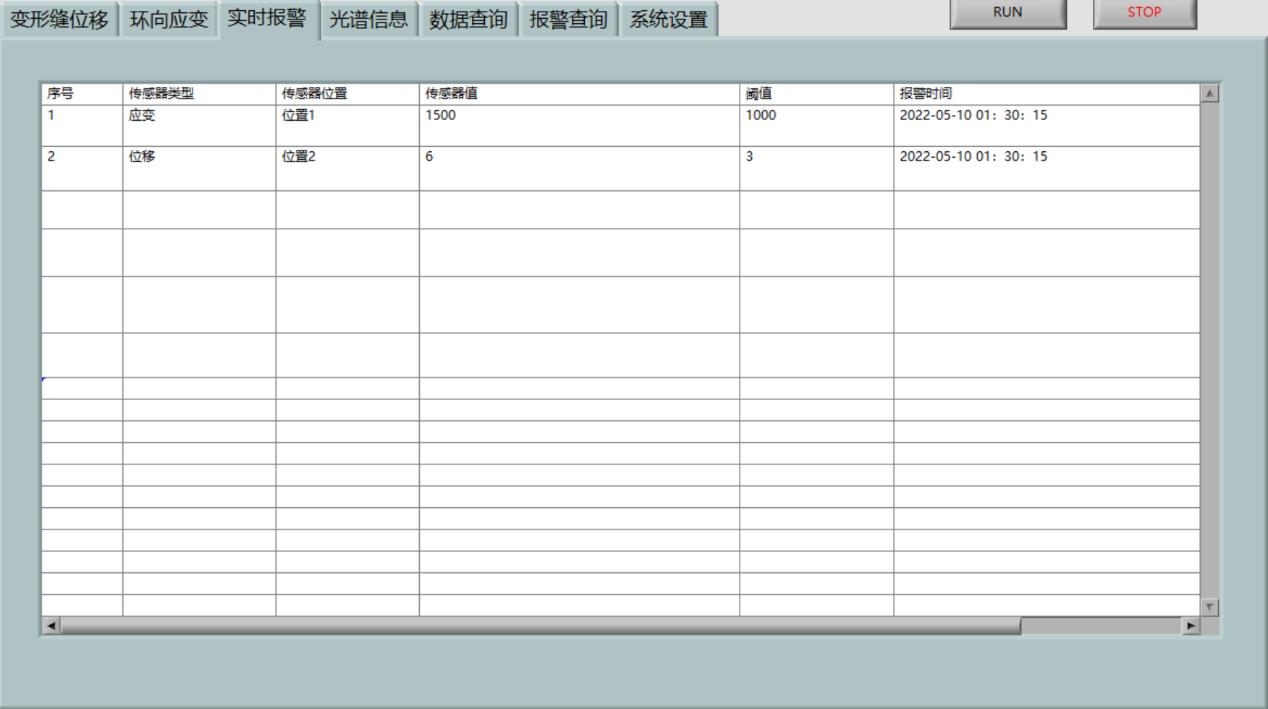Screen dimensions: 1268x709
Task: Click the 报警时间 column header
Action: 1046,94
